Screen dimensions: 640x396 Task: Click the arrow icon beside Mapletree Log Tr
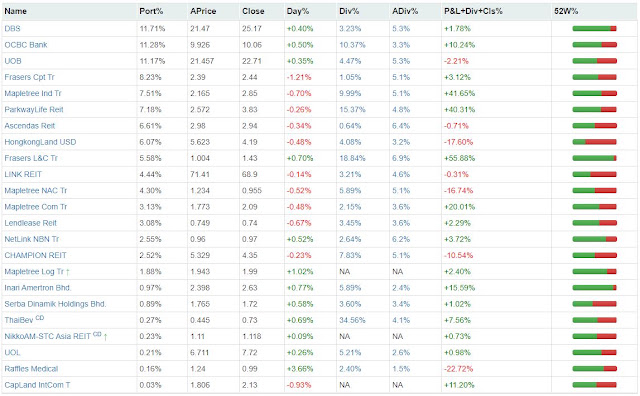click(x=68, y=272)
